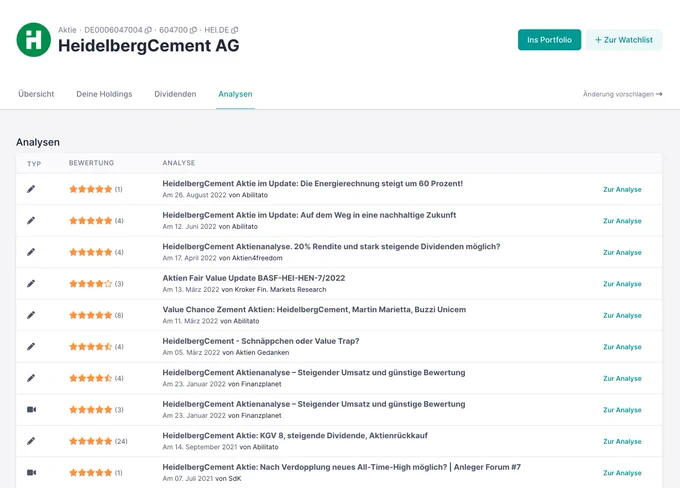
Task: Click the BEWERTUNG column header
Action: 91,163
